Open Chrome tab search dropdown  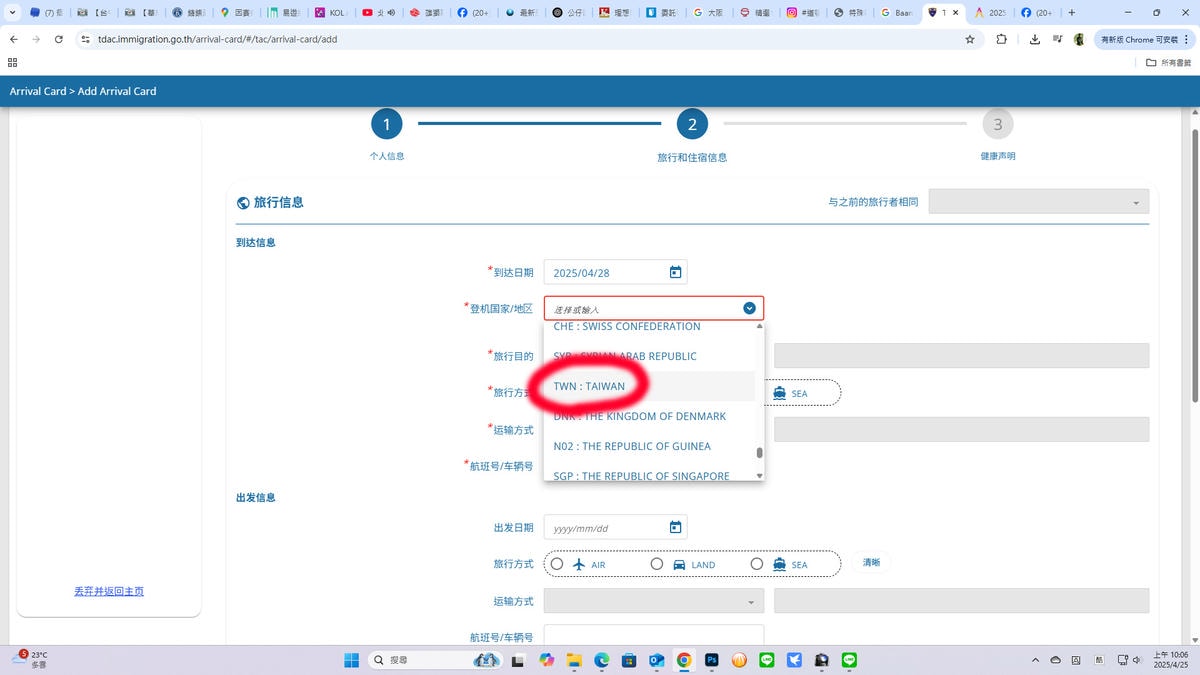click(11, 13)
